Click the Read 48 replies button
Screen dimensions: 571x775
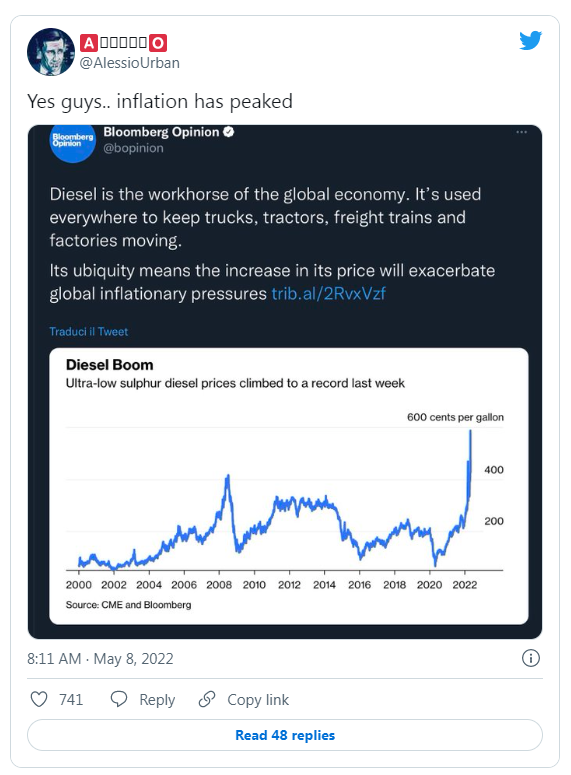point(285,735)
